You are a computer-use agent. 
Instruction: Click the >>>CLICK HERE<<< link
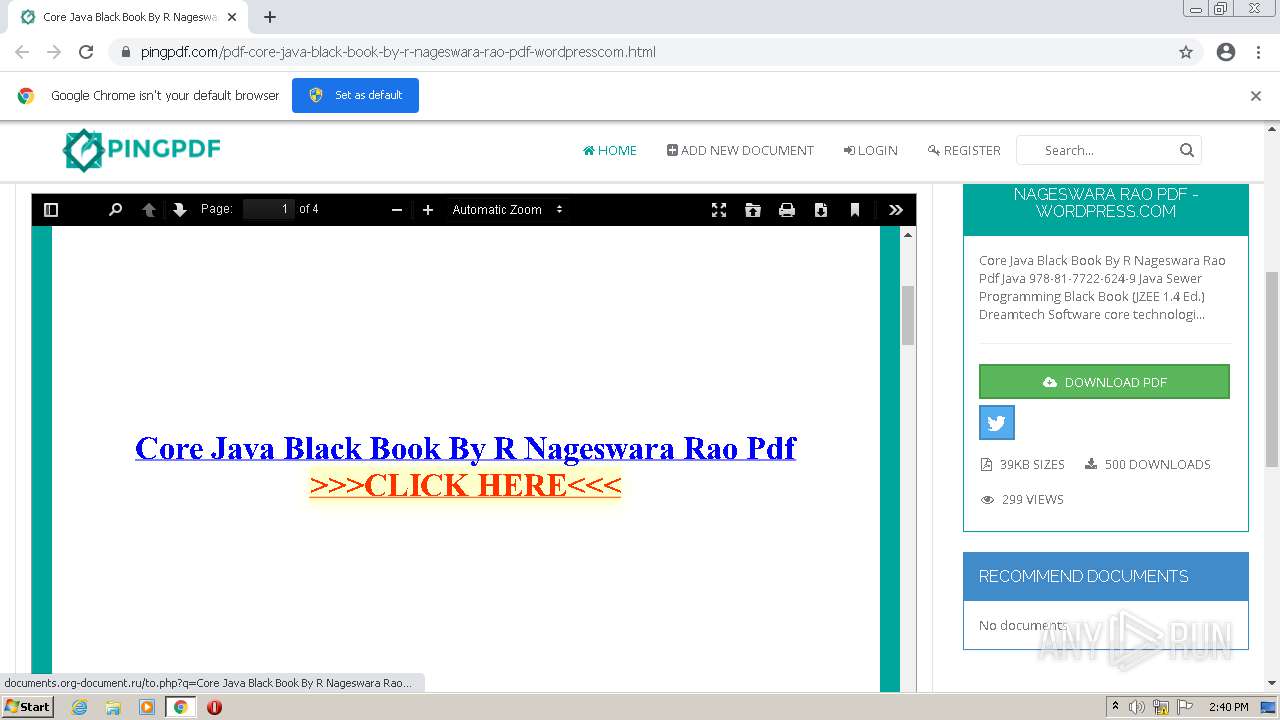[x=465, y=485]
